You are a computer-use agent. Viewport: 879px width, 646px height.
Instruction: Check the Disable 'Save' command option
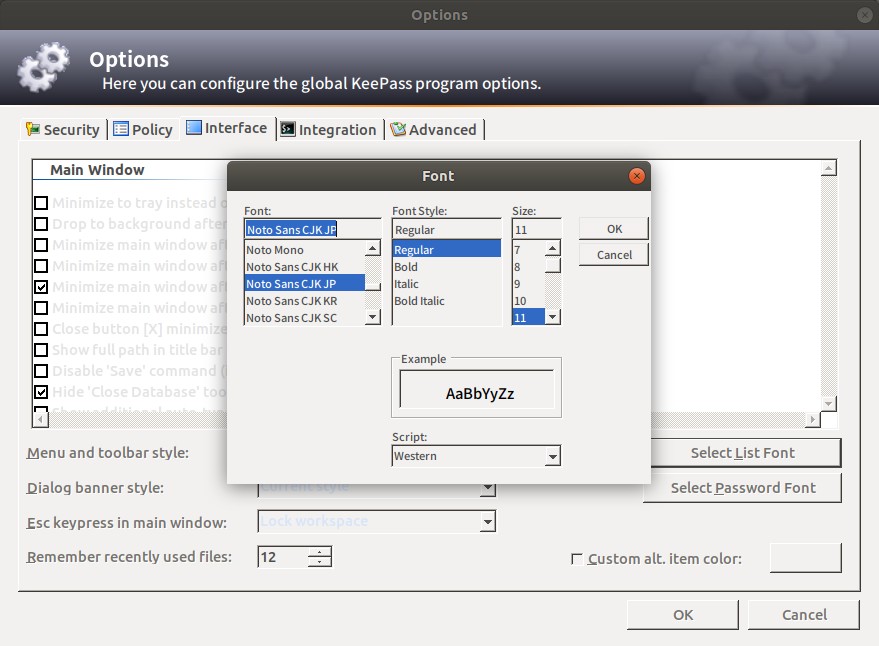[41, 371]
